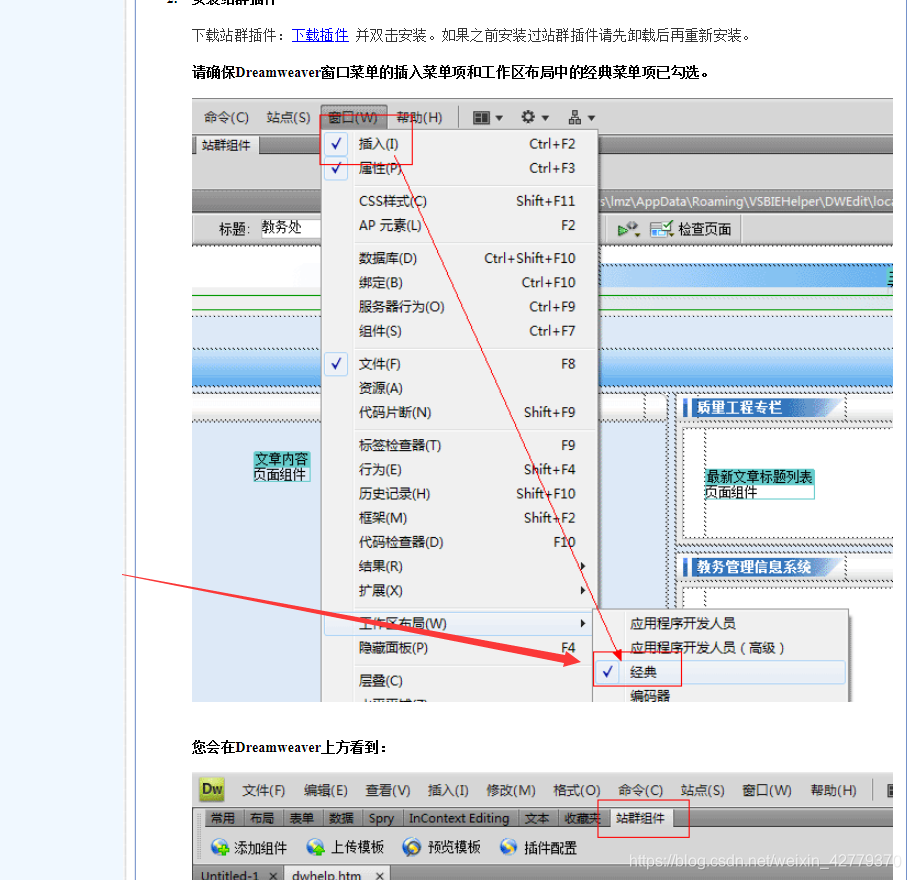
Task: Toggle the 插入(I) checked menu item
Action: point(461,144)
